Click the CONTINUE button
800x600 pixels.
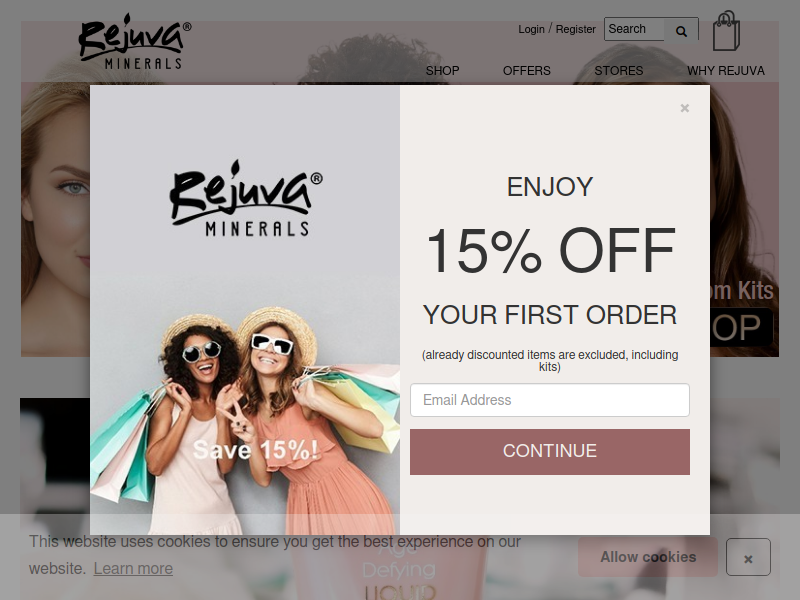tap(549, 452)
